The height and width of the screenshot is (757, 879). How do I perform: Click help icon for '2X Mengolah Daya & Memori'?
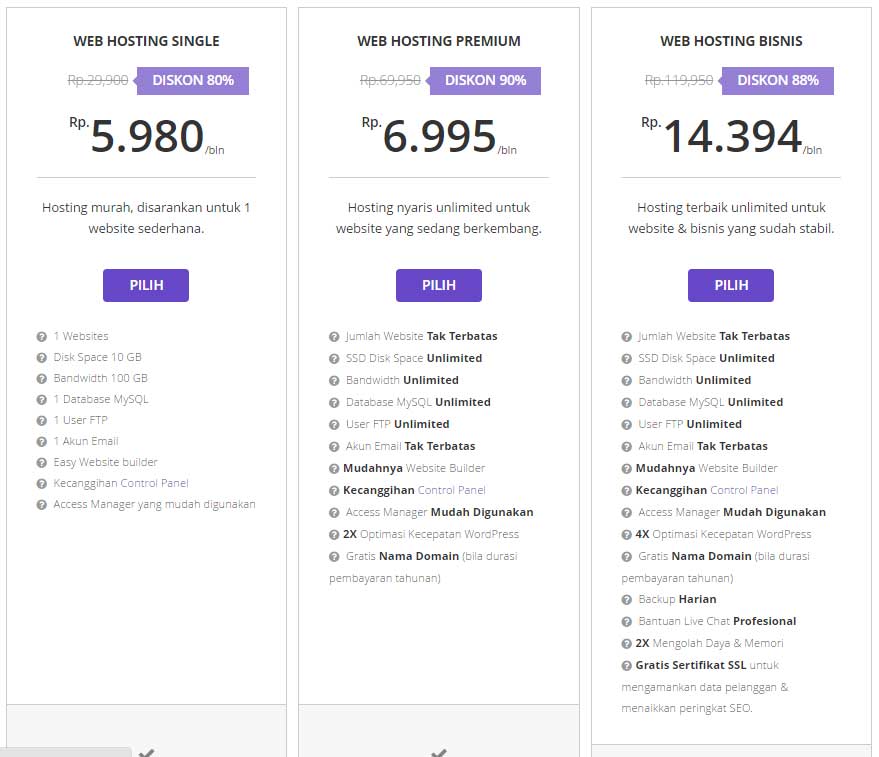(x=627, y=644)
